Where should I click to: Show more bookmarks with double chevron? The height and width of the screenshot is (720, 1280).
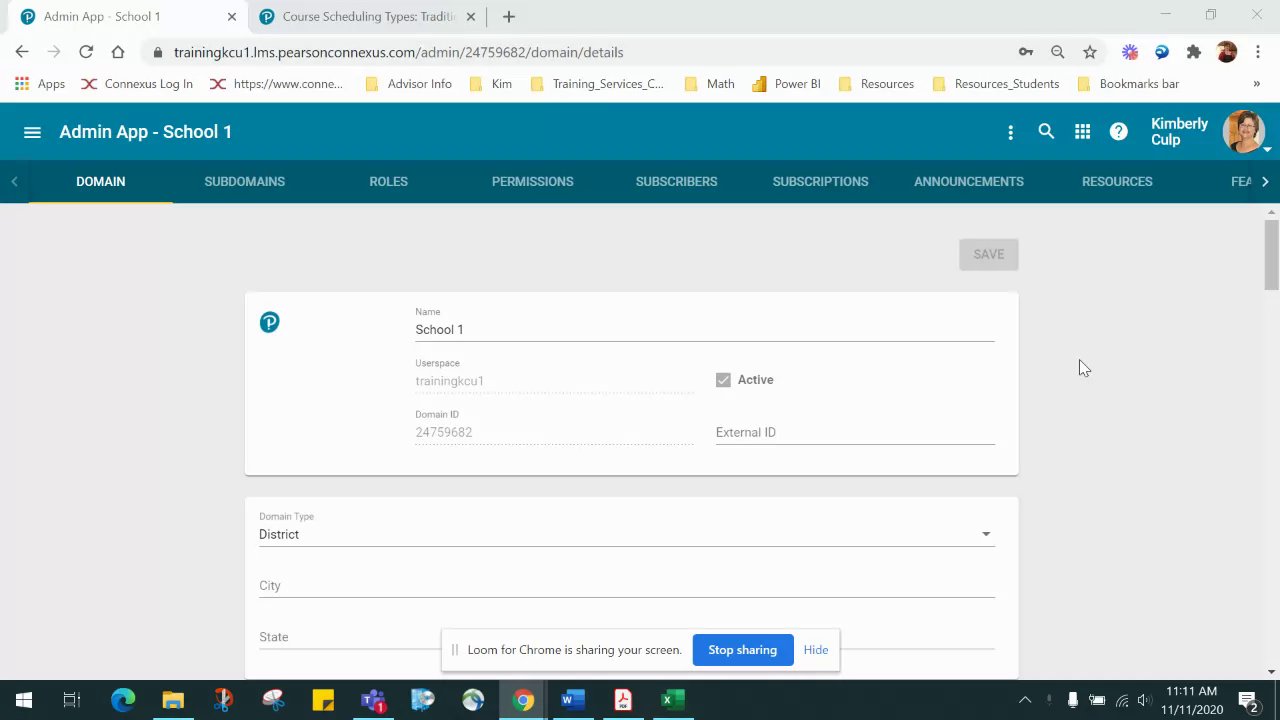(1256, 84)
